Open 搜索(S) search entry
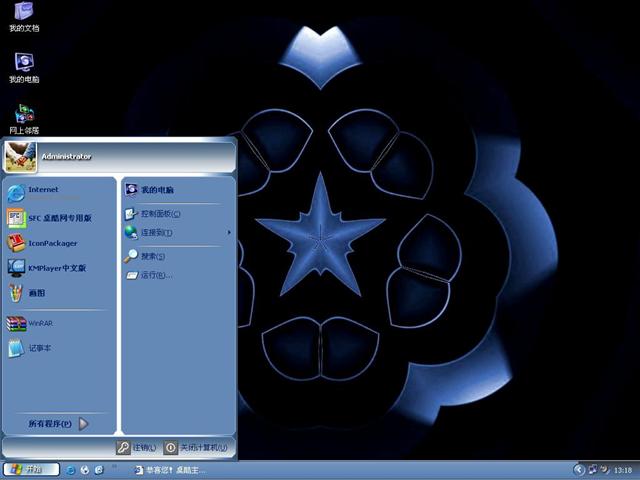 pyautogui.click(x=178, y=256)
